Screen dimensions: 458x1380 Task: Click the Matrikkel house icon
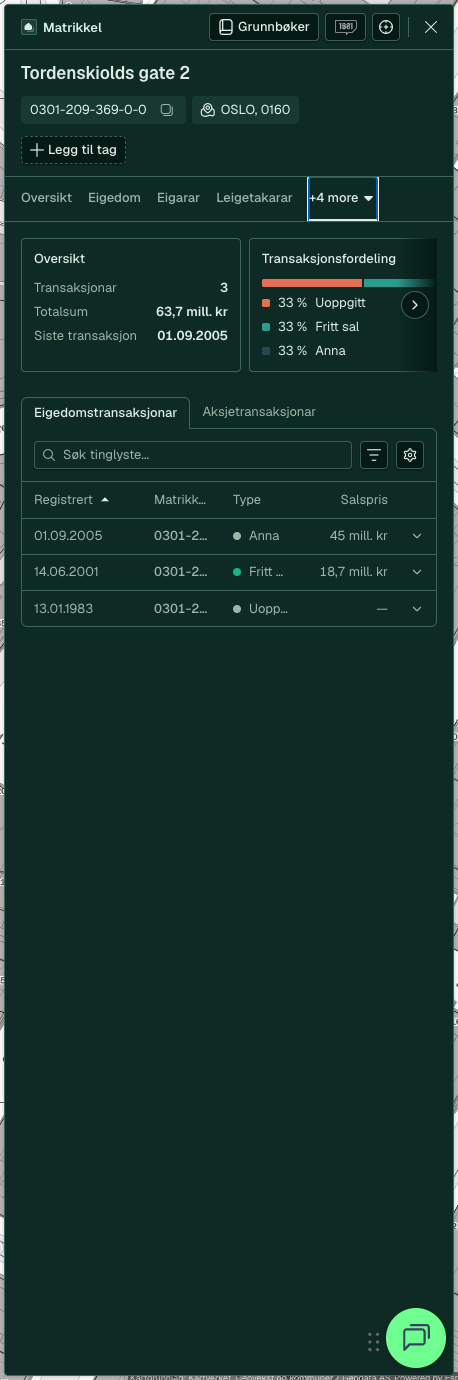click(x=29, y=28)
